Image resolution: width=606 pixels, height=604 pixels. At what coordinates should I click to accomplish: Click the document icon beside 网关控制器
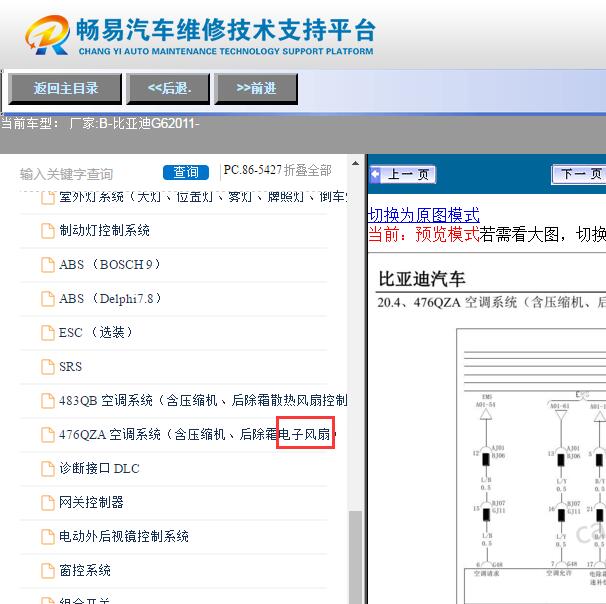tap(48, 503)
